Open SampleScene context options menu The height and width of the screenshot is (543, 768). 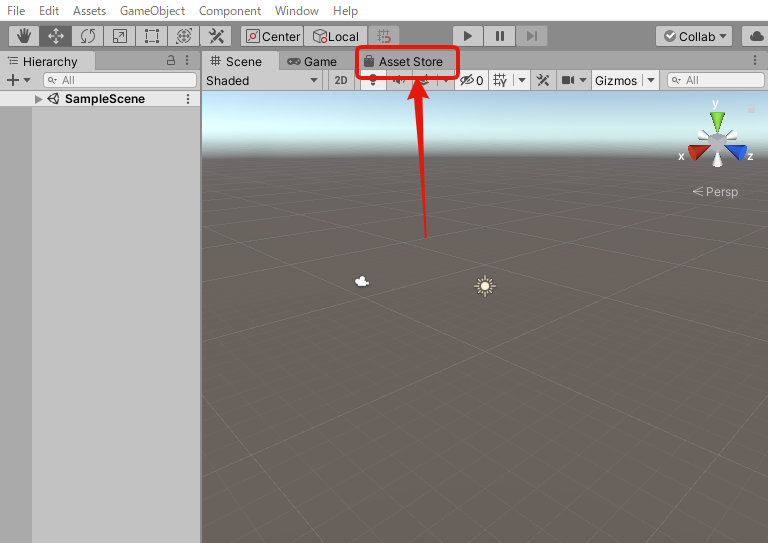(188, 99)
